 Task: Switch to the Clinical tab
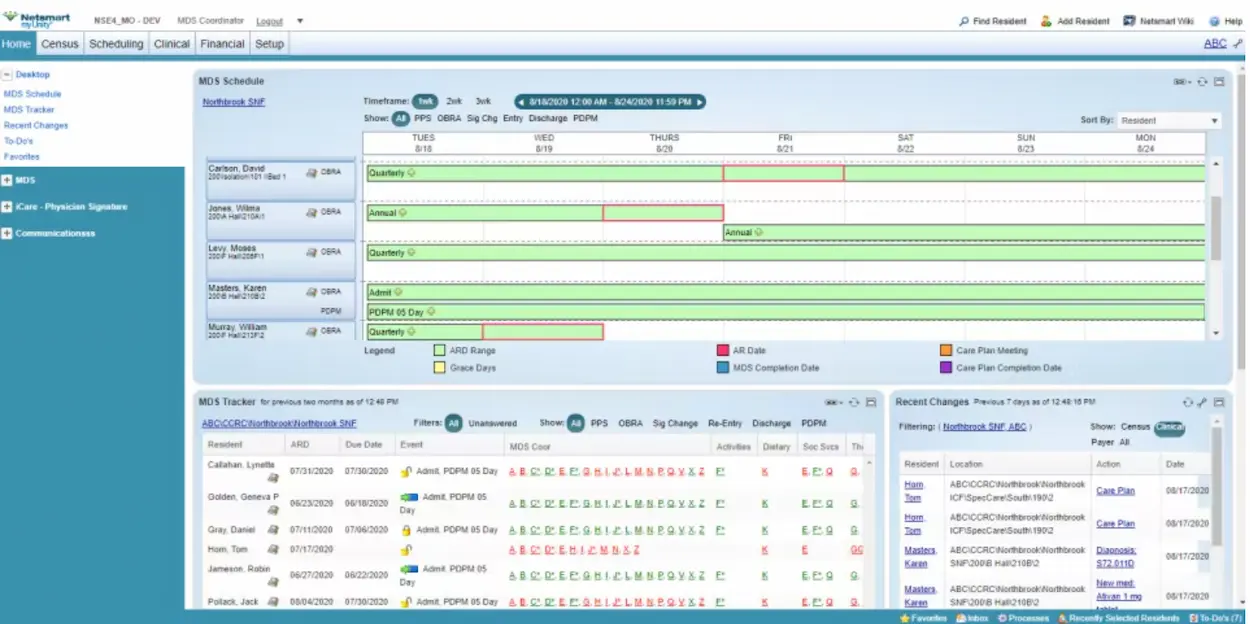(x=171, y=43)
